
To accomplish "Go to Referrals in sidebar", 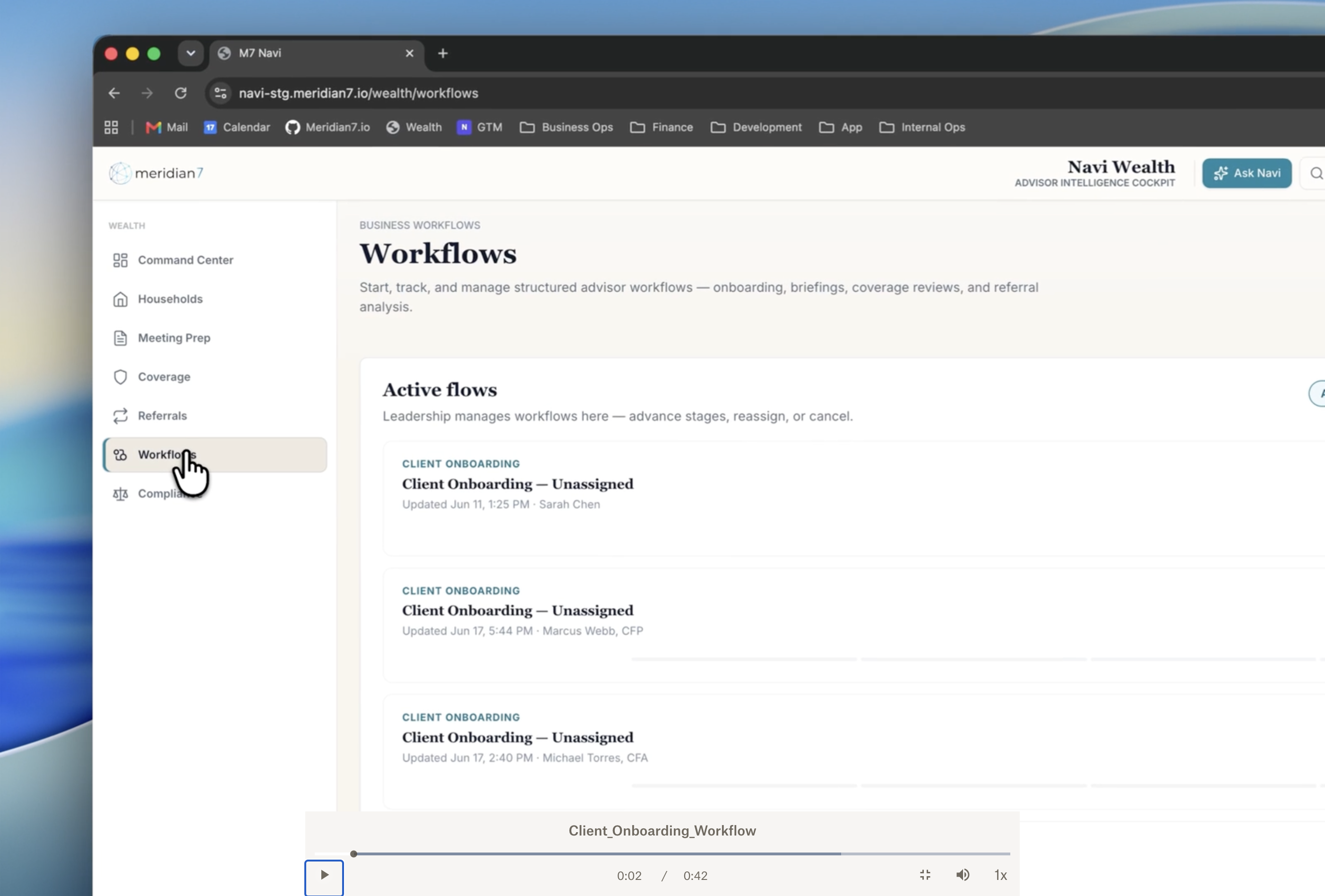I will 215,416.
